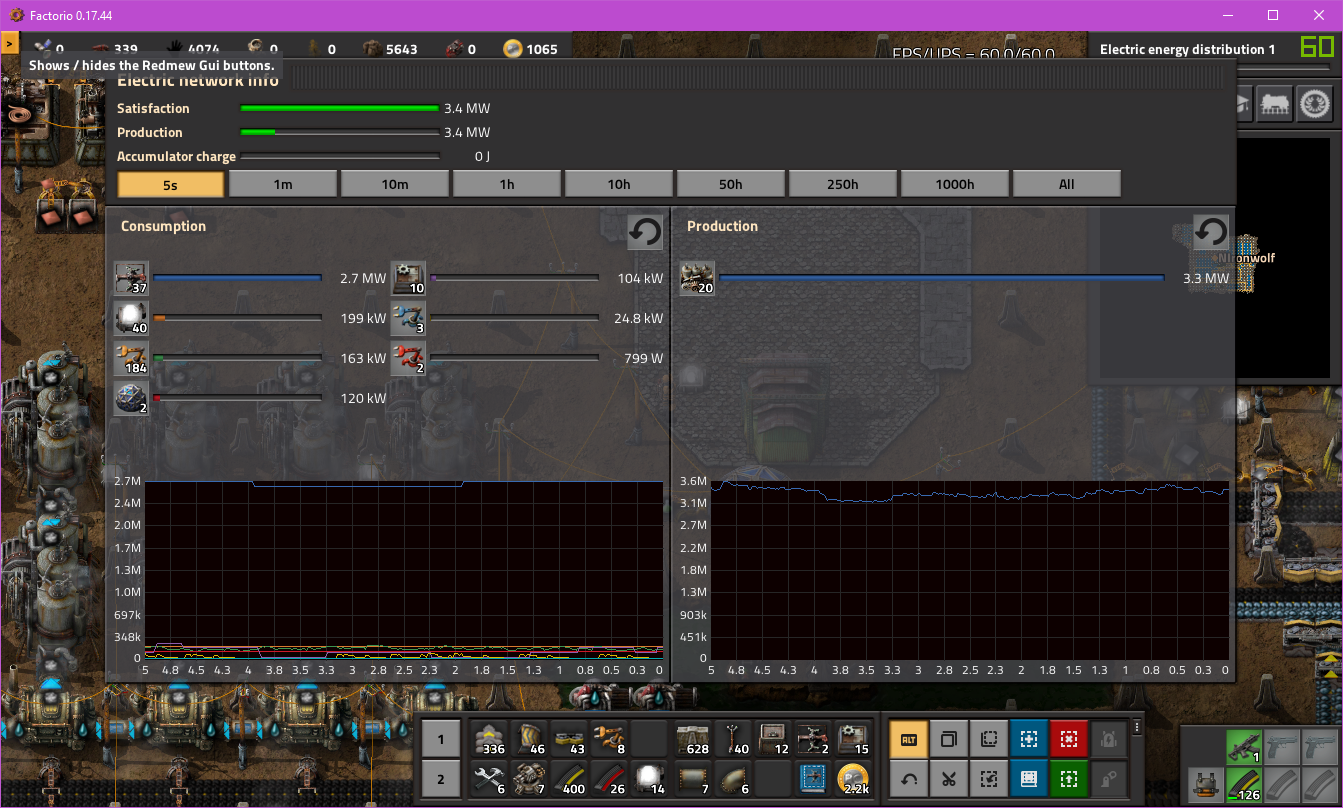Click the Production progress bar in network info
Screen dimensions: 1343x808
tap(340, 132)
